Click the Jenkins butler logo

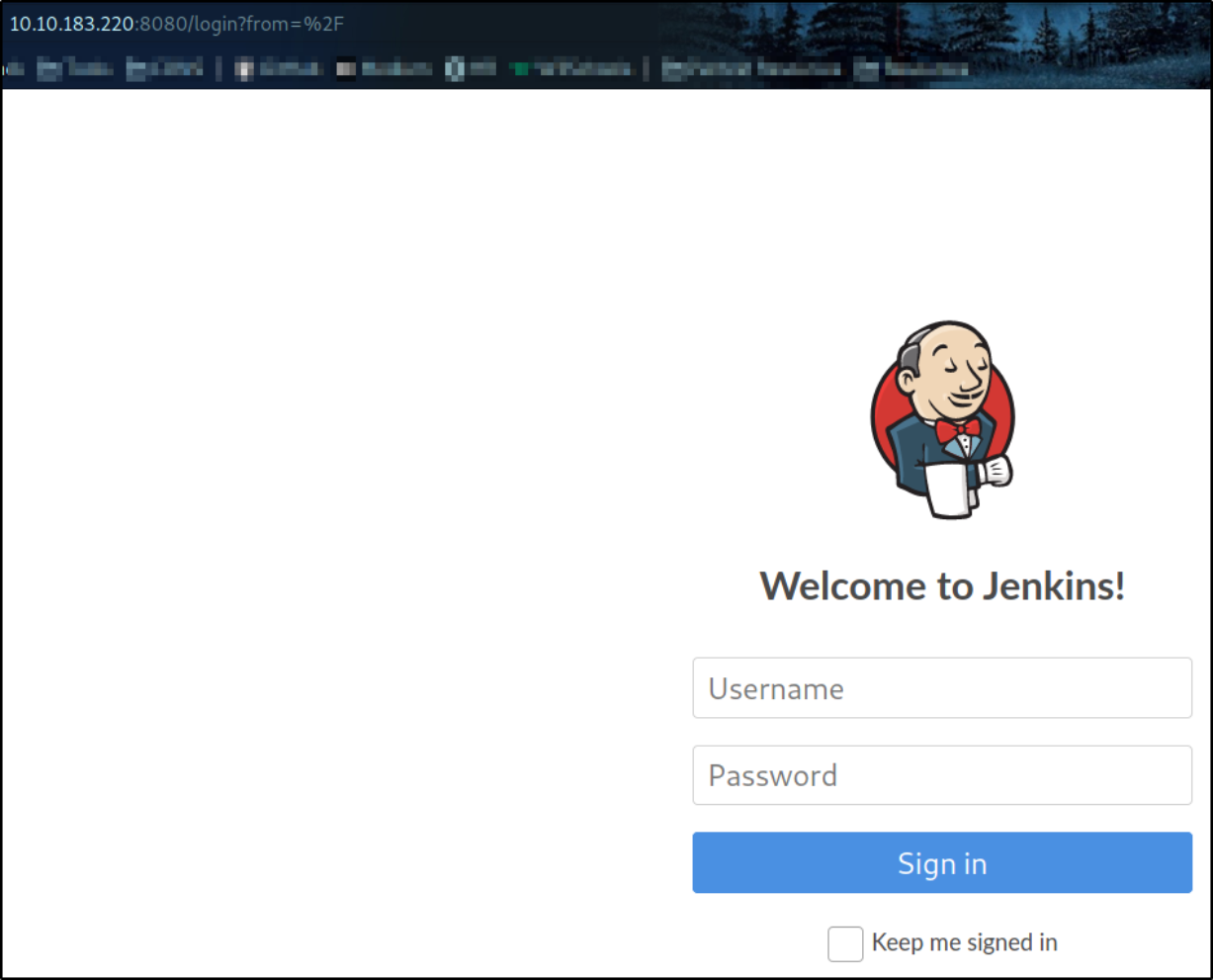(942, 419)
